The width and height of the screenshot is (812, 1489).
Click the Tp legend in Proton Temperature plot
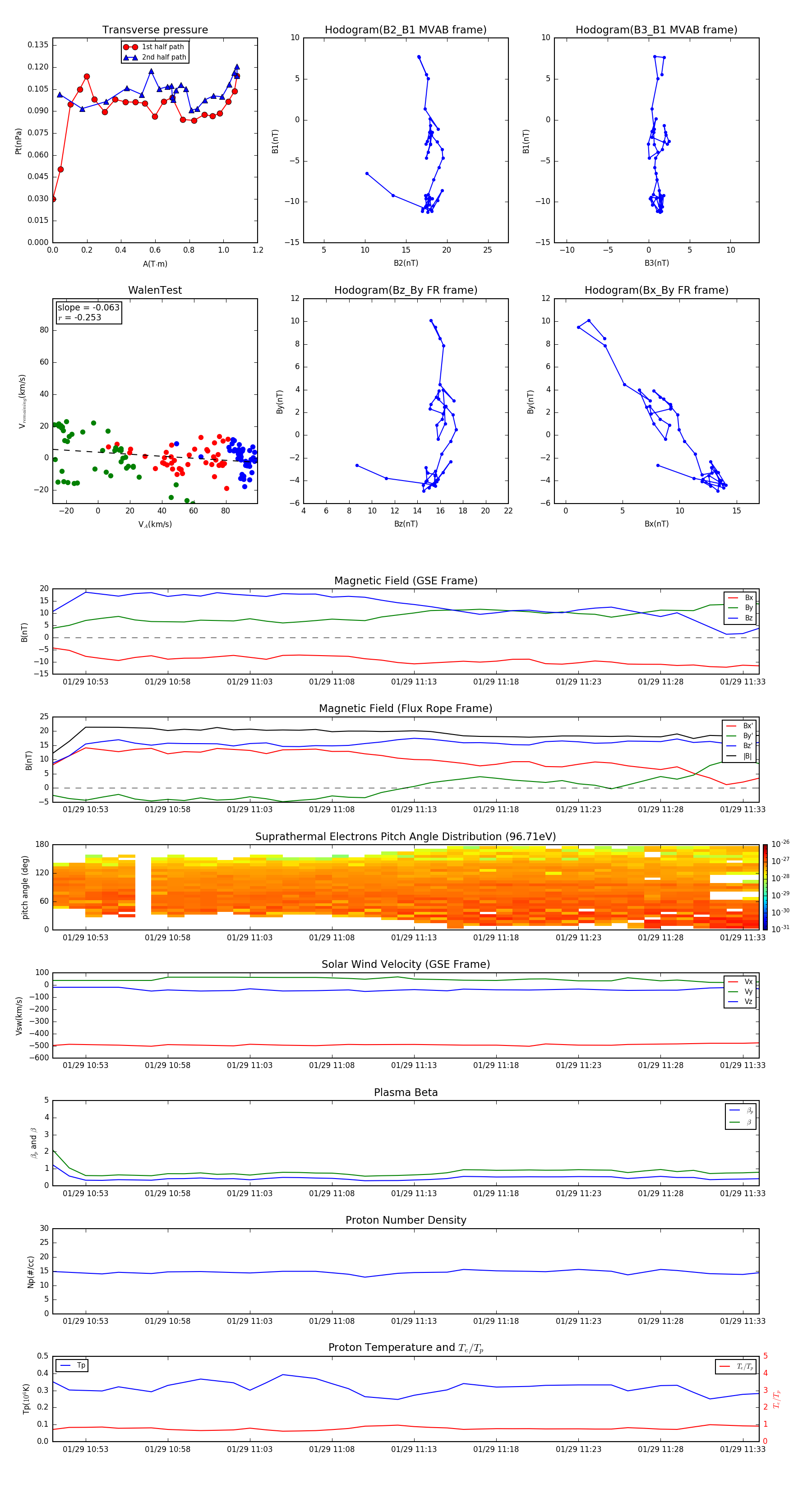tap(72, 1365)
